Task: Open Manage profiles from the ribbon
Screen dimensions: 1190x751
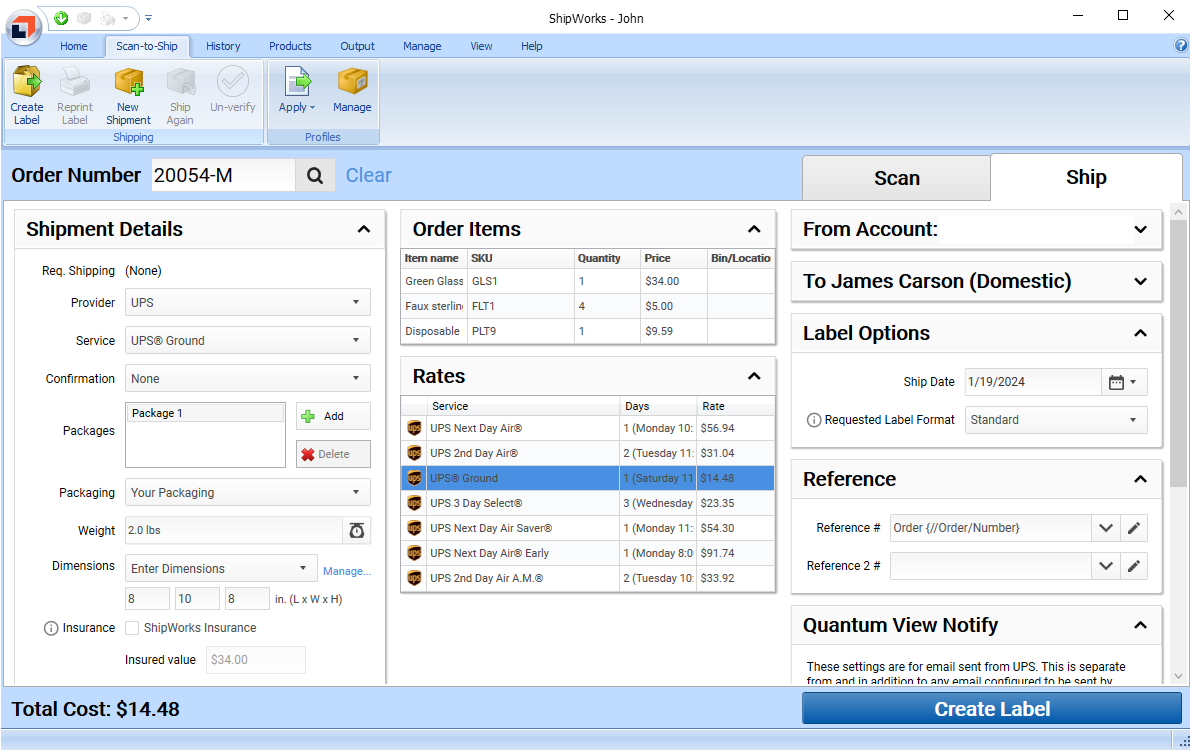Action: pos(352,90)
